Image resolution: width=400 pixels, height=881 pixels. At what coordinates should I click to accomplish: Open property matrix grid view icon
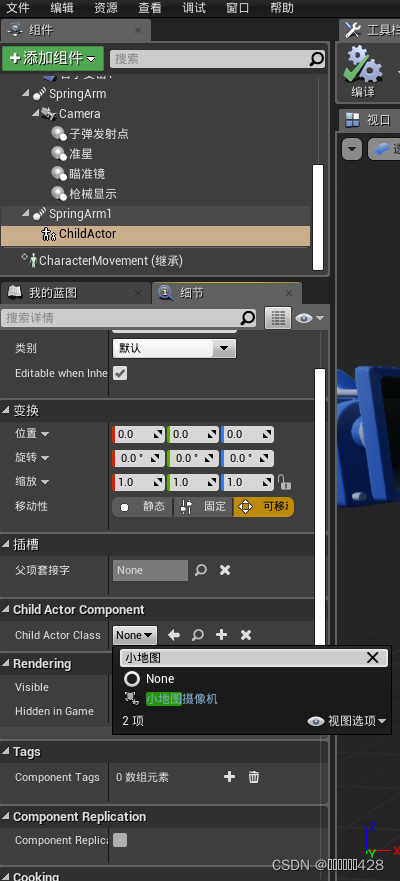pyautogui.click(x=278, y=318)
